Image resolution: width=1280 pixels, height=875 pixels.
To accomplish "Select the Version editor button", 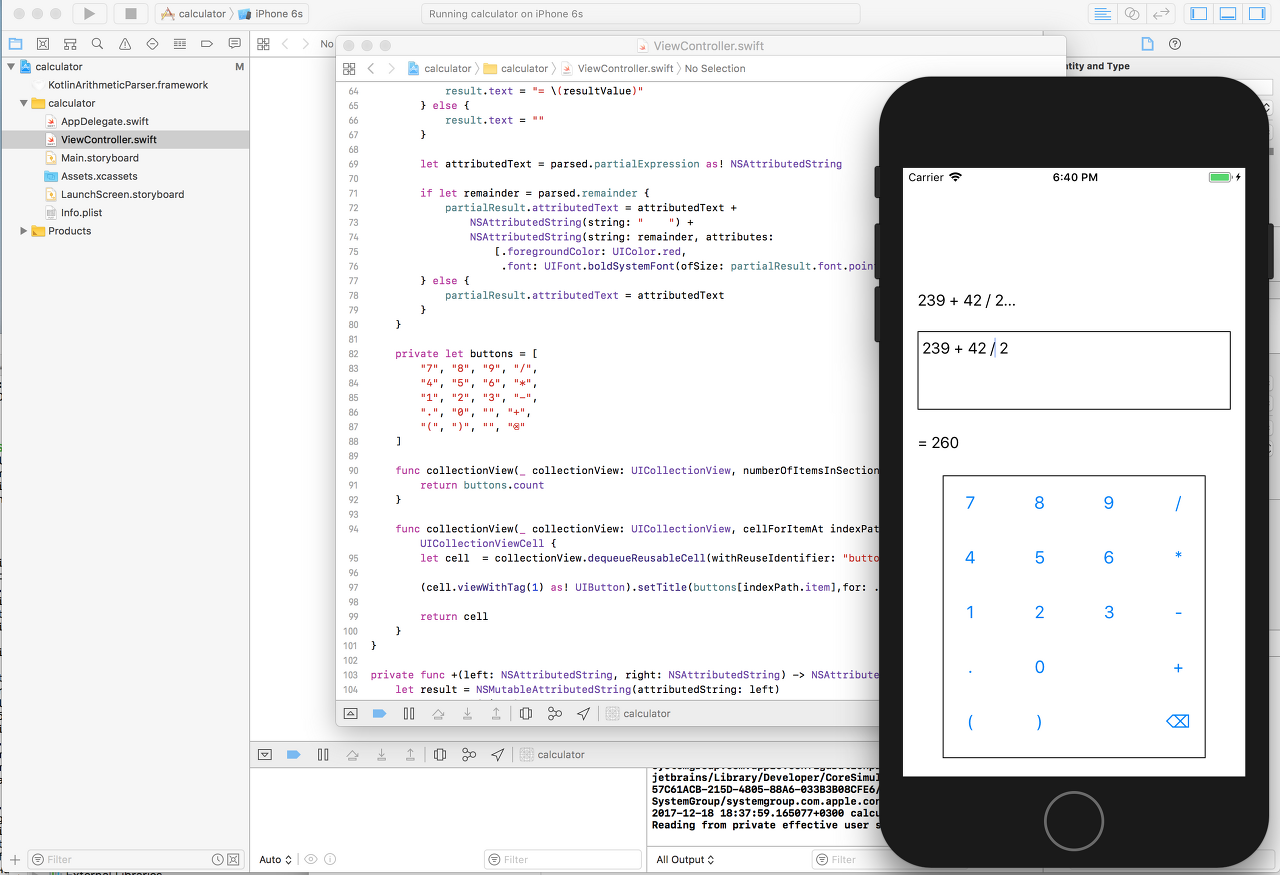I will [1161, 14].
